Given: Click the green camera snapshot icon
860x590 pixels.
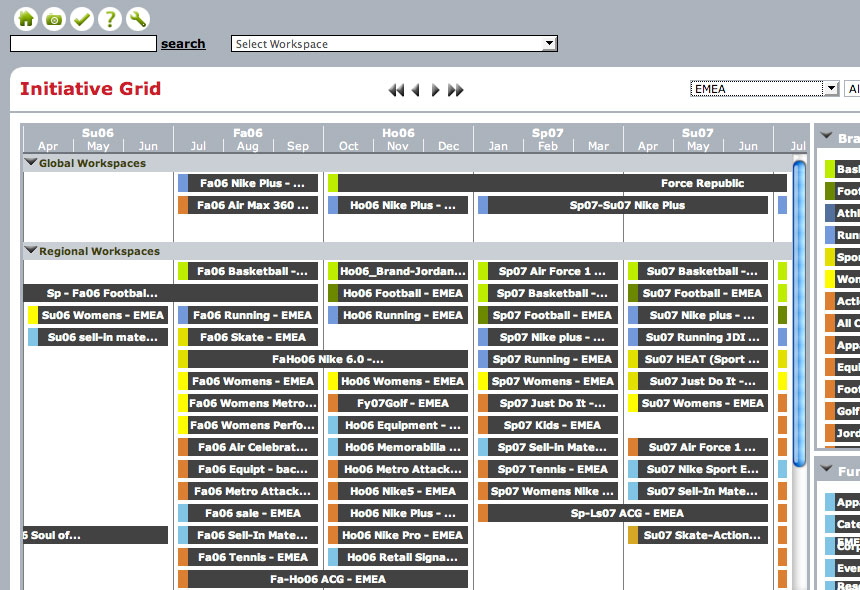Looking at the screenshot, I should [x=54, y=19].
